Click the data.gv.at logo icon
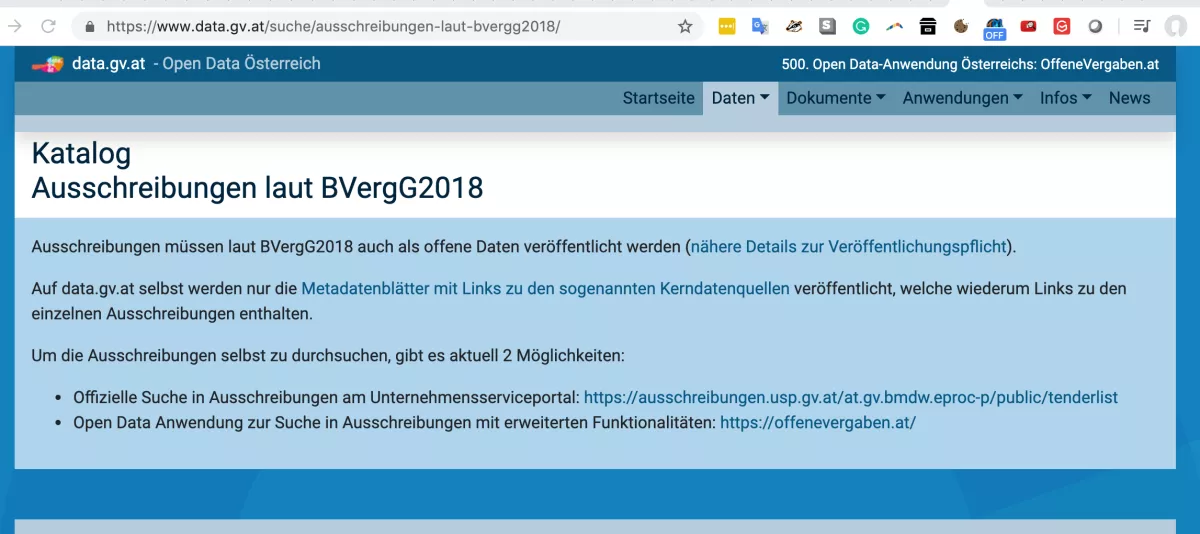The height and width of the screenshot is (534, 1200). pos(47,64)
